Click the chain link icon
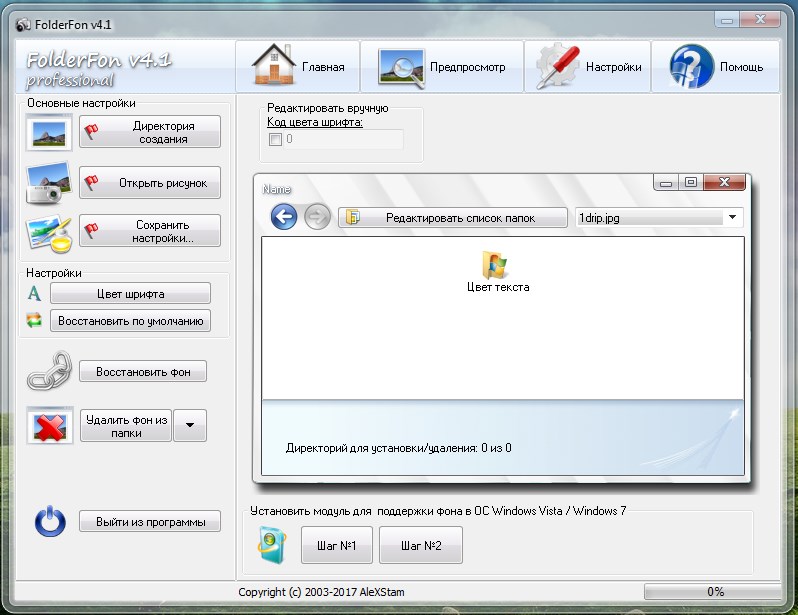Screen dimensions: 798x615 coord(49,371)
